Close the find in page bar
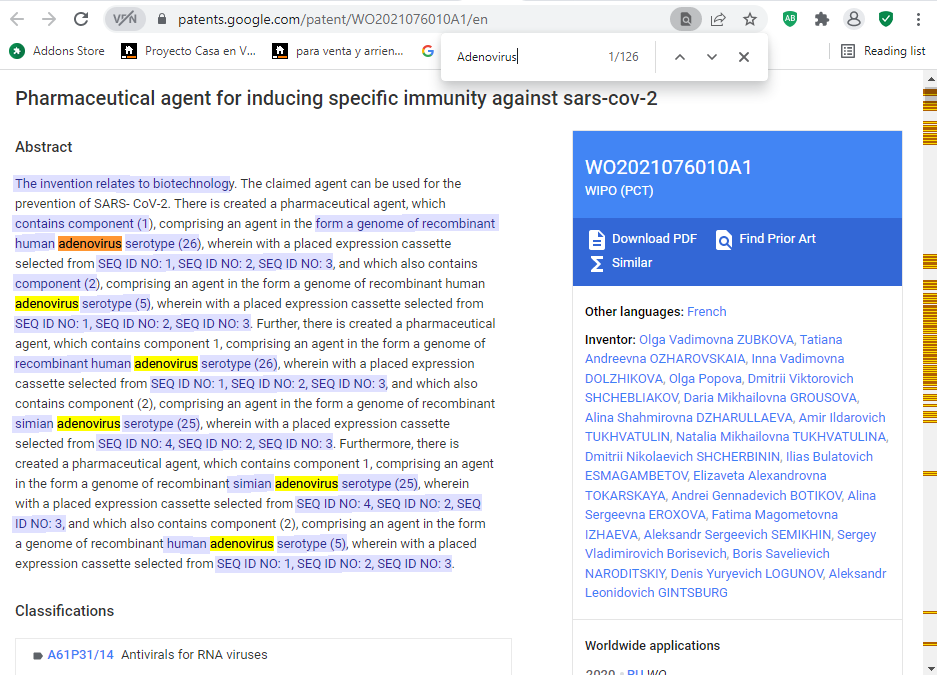937x675 pixels. (x=744, y=57)
